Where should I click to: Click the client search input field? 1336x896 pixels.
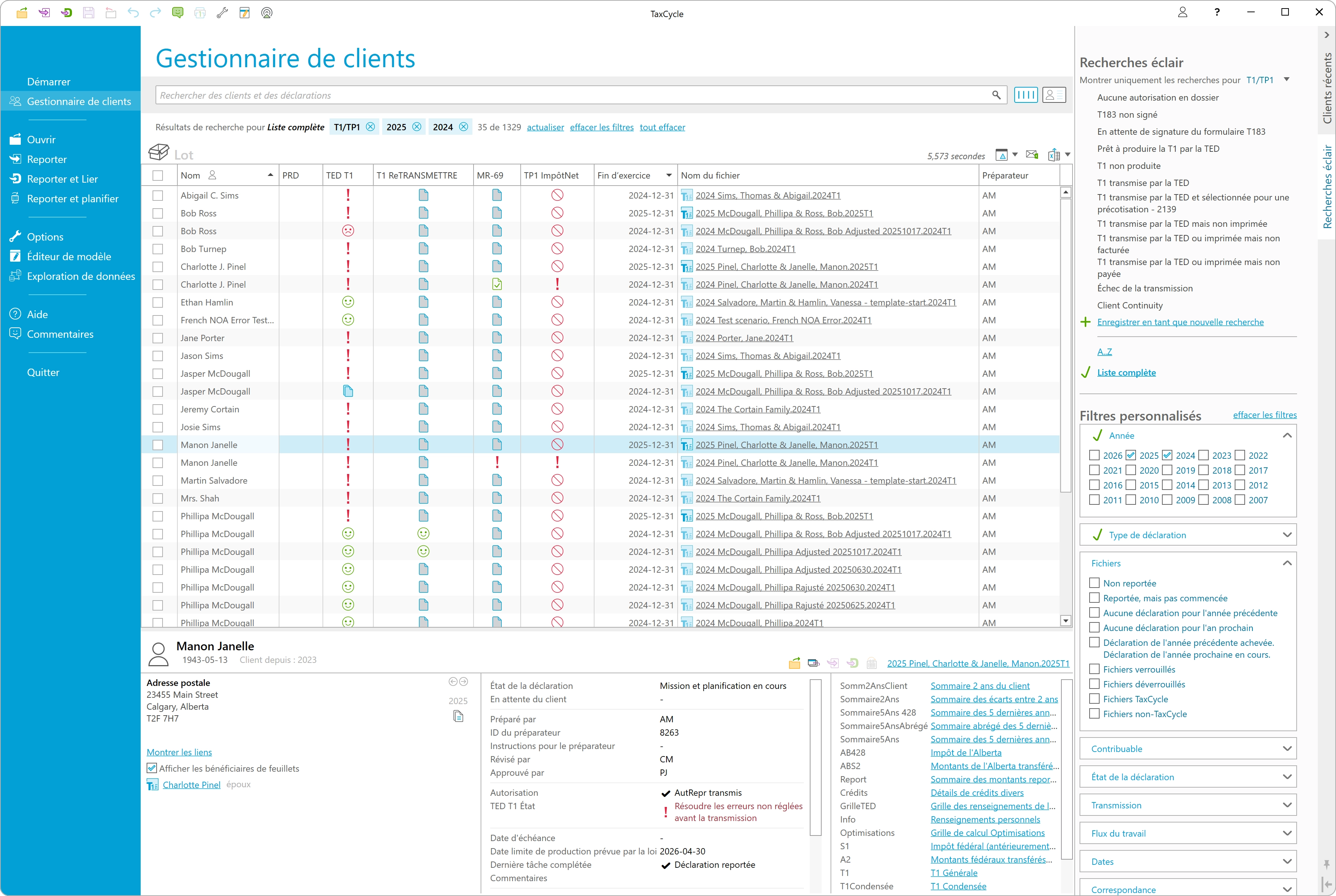coord(571,95)
